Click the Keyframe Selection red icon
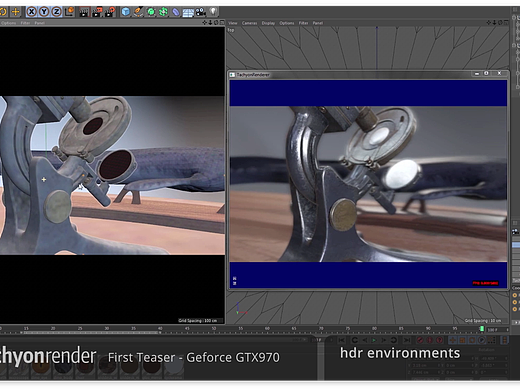Screen dimensions: 520x390 pyautogui.click(x=440, y=340)
